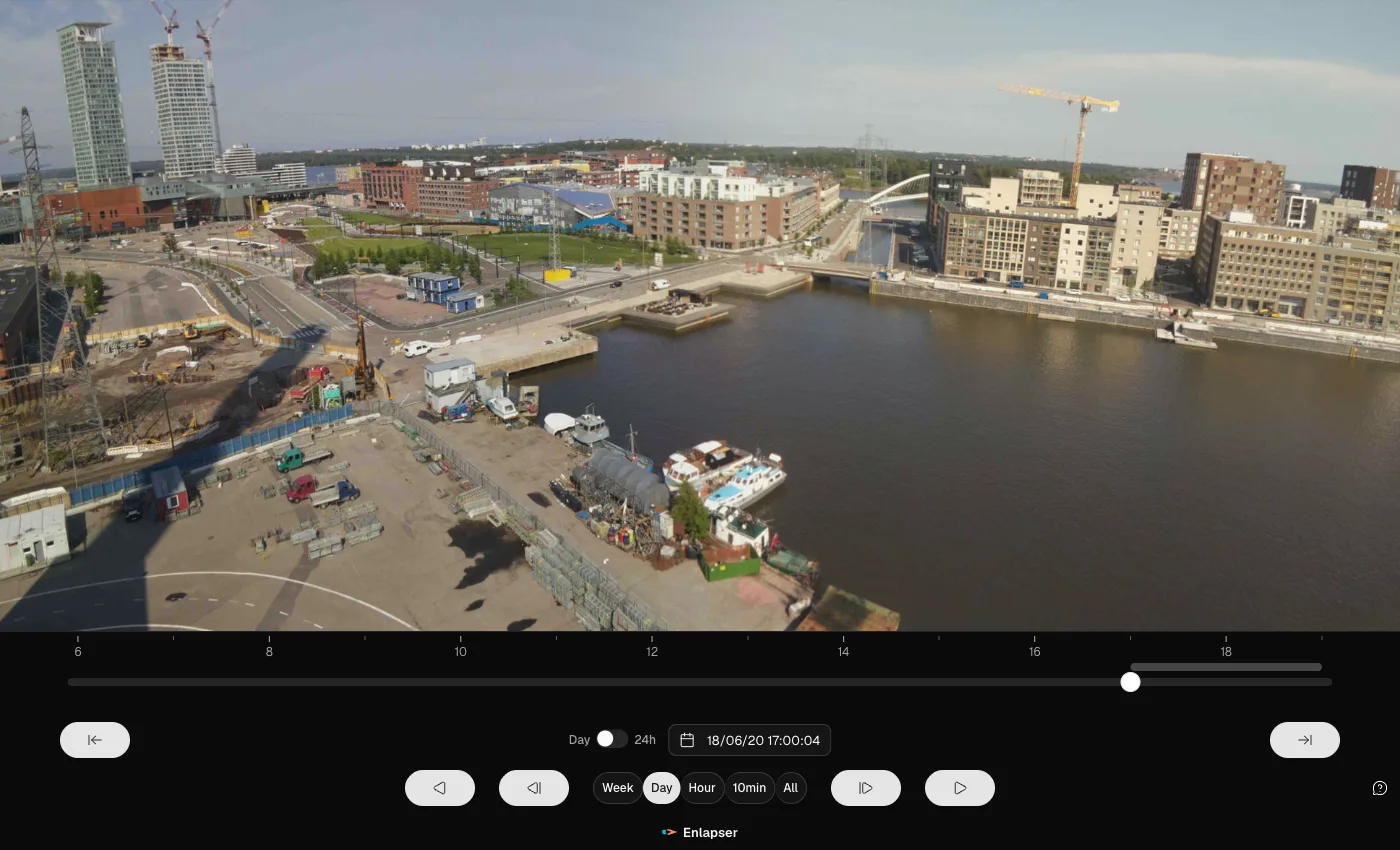Select the Day step interval
The height and width of the screenshot is (850, 1400).
tap(662, 788)
